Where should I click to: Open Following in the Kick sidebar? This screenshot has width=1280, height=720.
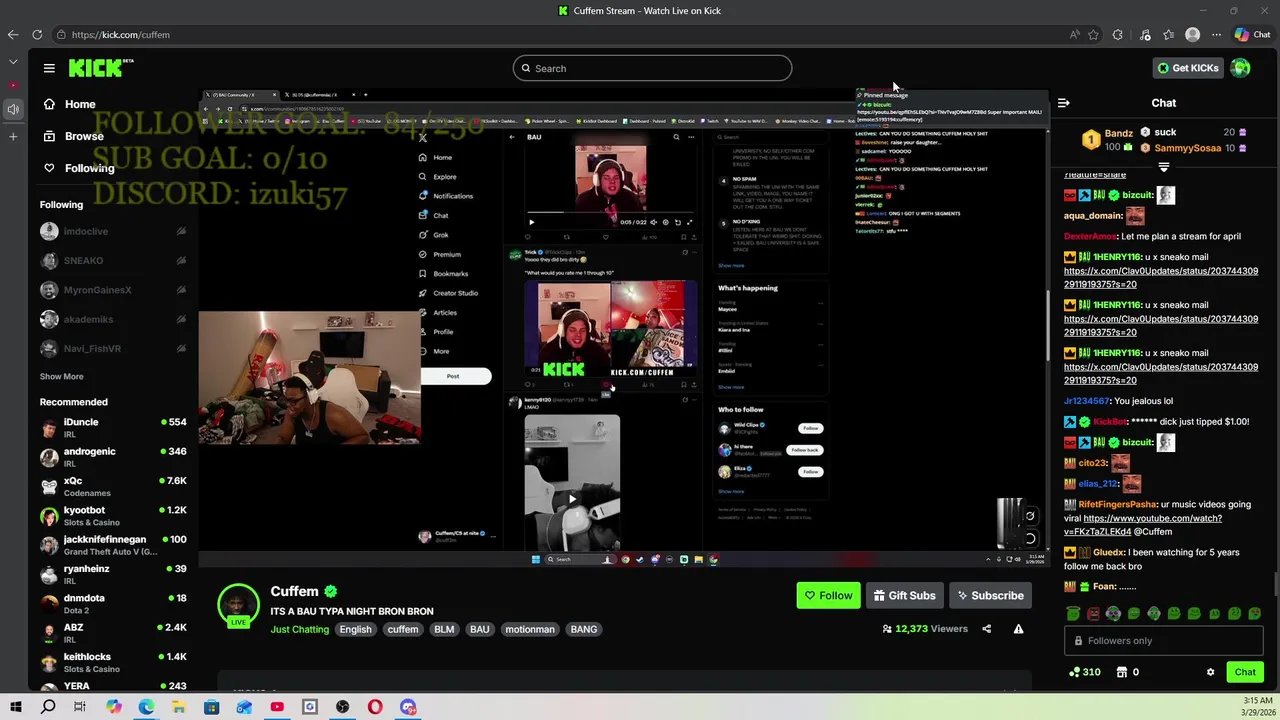(x=78, y=168)
